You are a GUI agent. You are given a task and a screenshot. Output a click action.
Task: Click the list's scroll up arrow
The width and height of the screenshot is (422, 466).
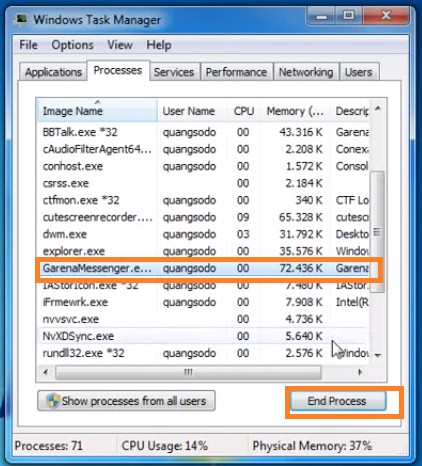[x=378, y=108]
